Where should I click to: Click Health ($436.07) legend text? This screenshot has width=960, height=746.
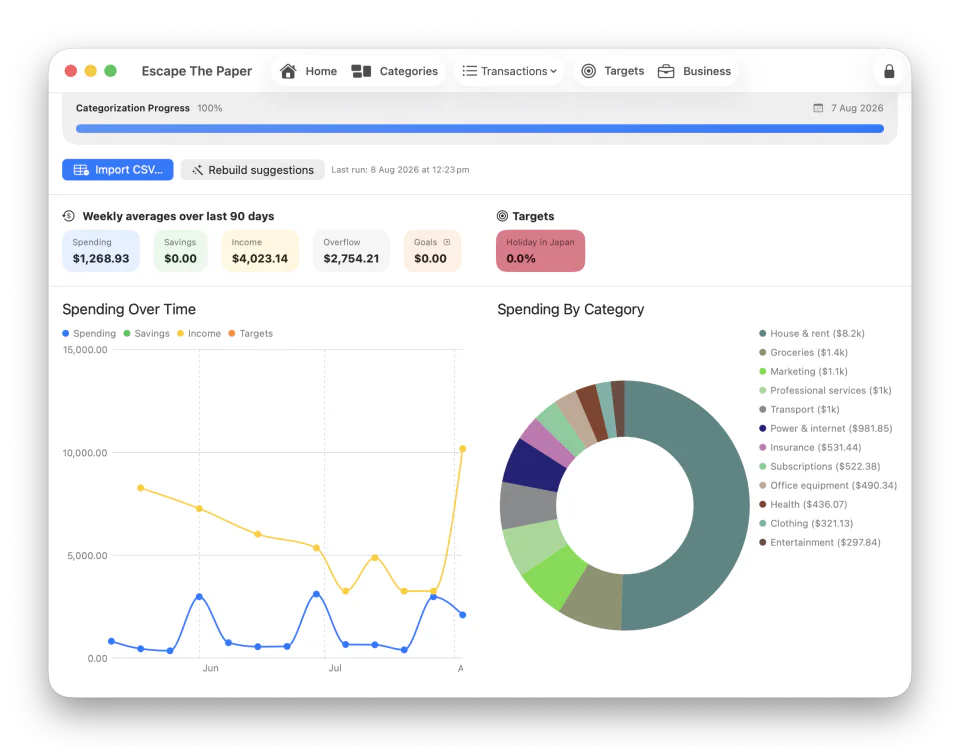click(x=809, y=504)
